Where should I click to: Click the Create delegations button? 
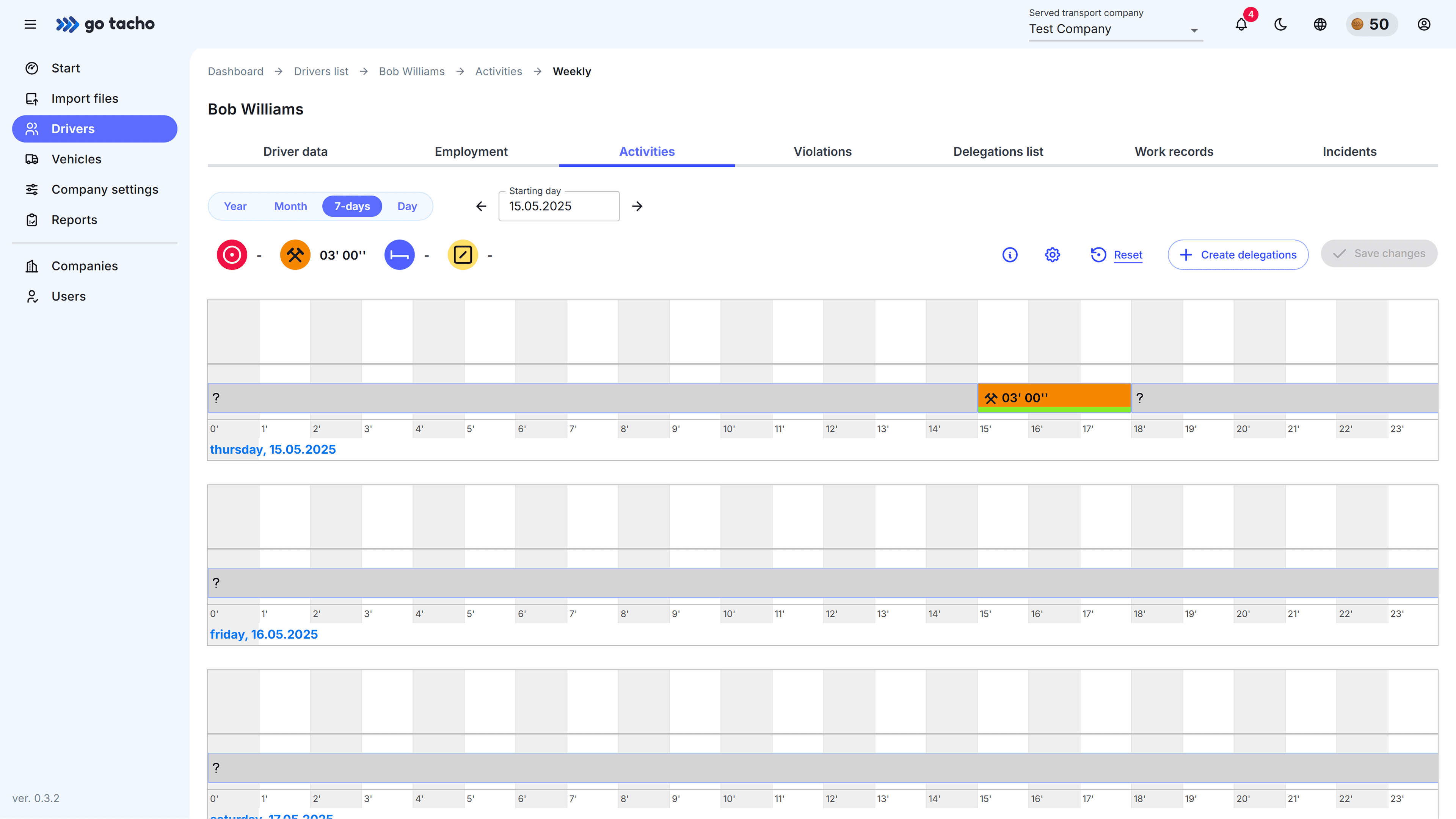pyautogui.click(x=1238, y=255)
